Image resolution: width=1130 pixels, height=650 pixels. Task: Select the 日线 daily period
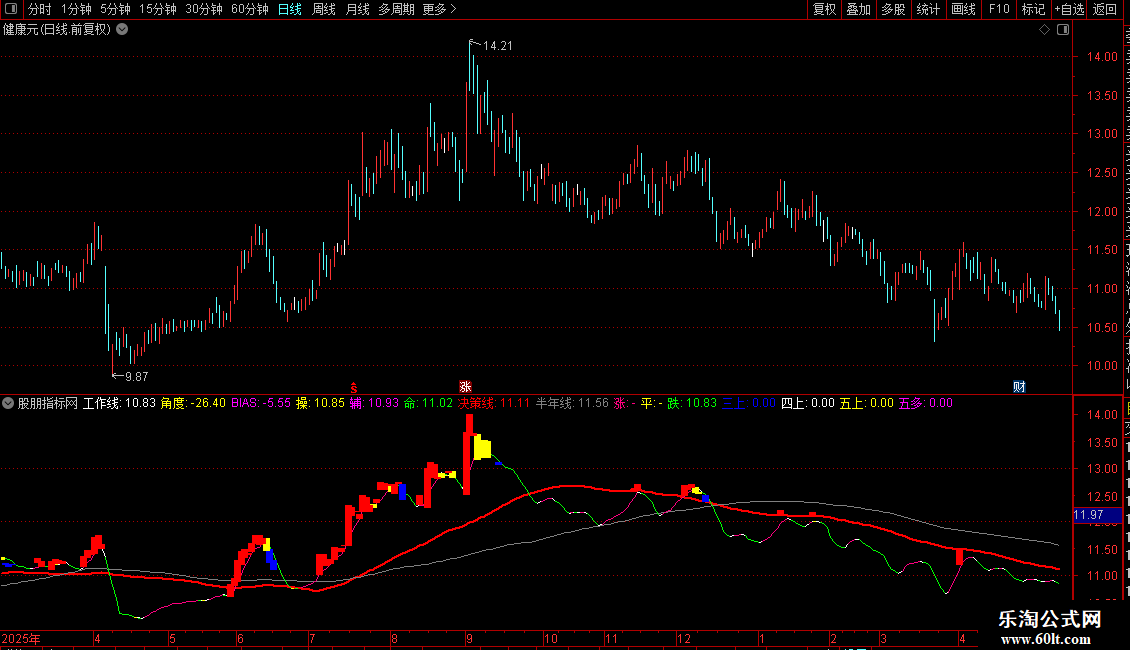290,9
